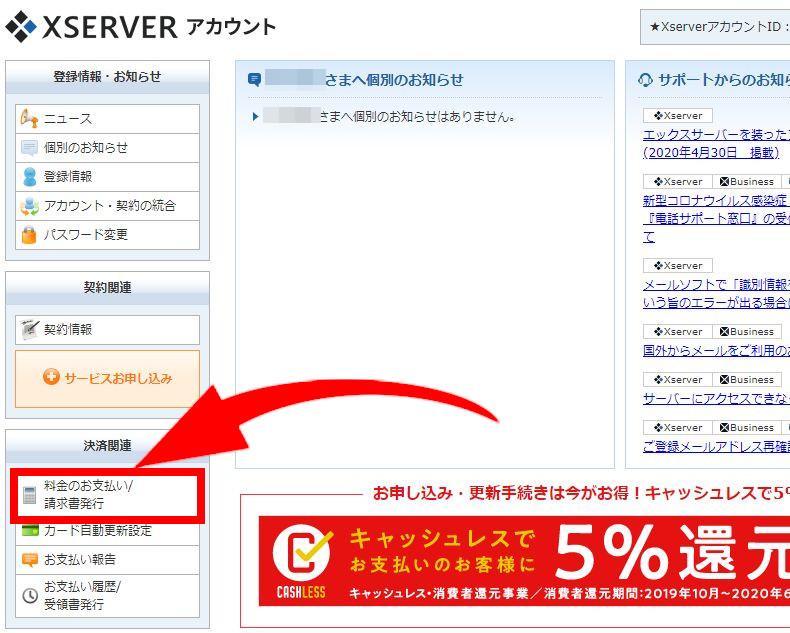Click the clock icon for お支払い履歴
Screen dimensions: 790x633
[30, 596]
